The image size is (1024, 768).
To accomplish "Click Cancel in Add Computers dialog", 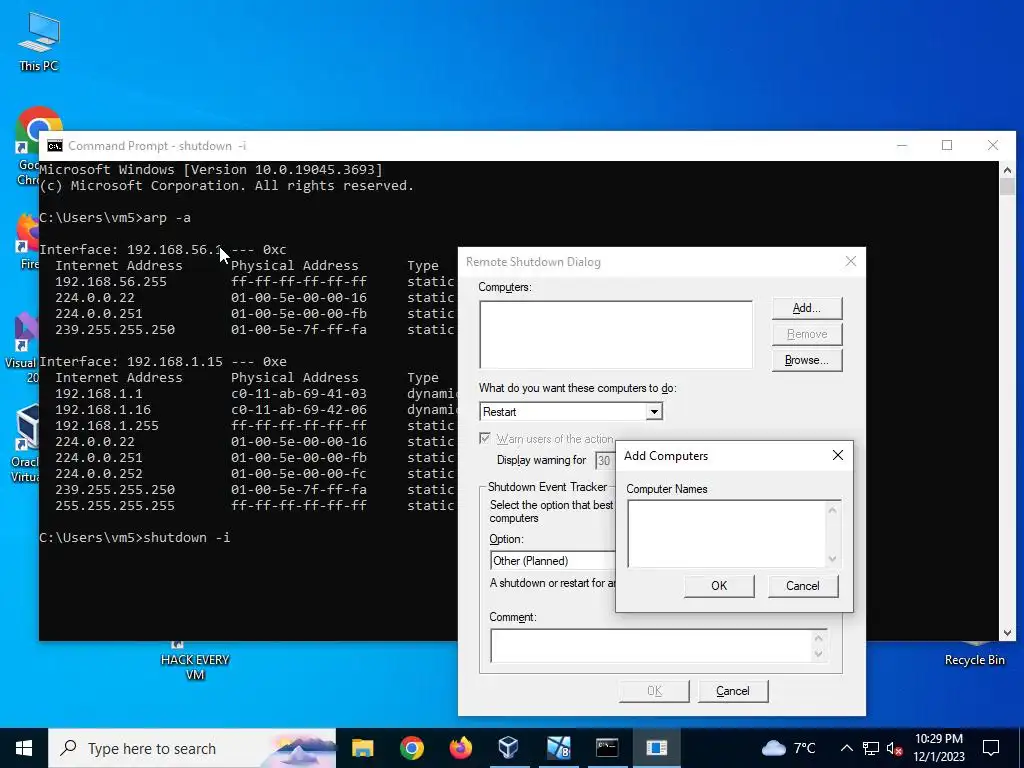I will tap(803, 586).
